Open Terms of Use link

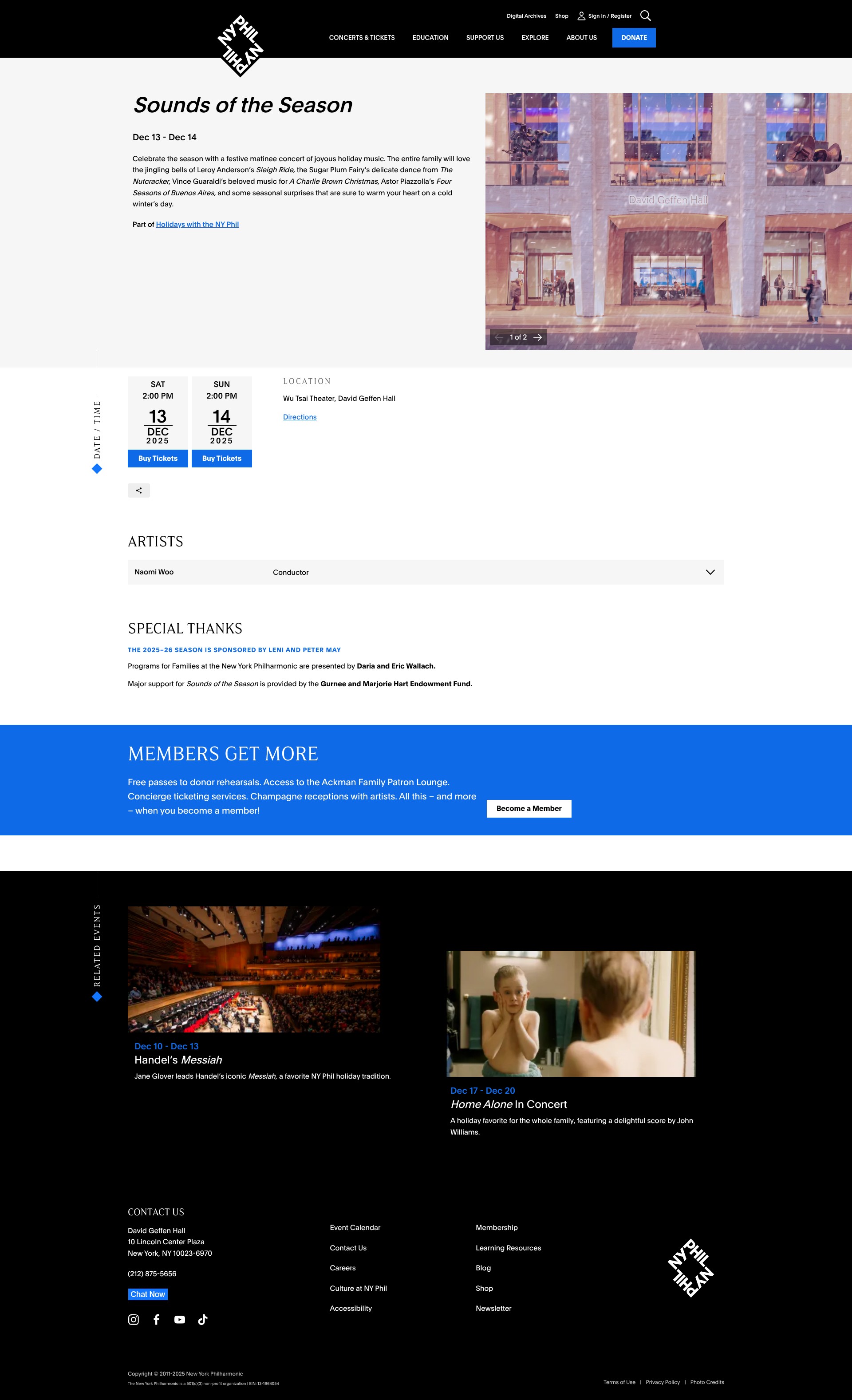pos(619,1382)
